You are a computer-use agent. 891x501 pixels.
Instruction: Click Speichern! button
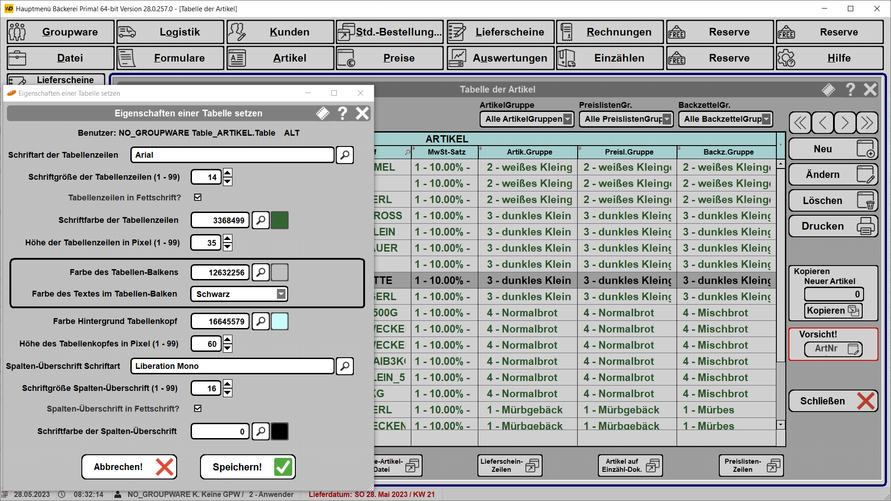[248, 467]
